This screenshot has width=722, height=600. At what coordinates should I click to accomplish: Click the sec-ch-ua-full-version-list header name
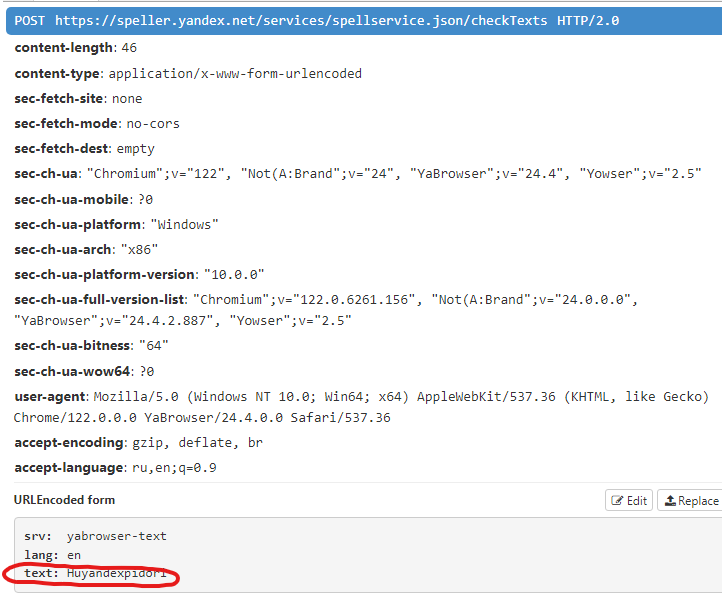pos(99,299)
